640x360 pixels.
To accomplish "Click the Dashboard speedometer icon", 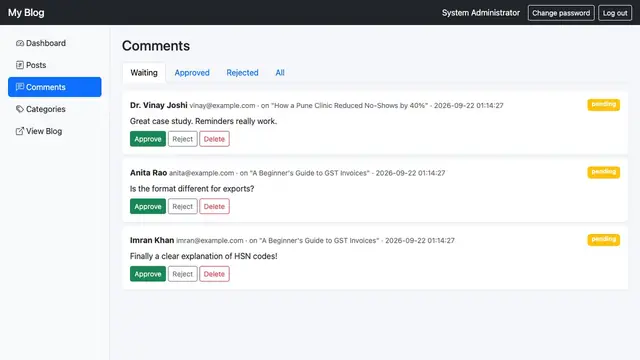I will tap(20, 43).
